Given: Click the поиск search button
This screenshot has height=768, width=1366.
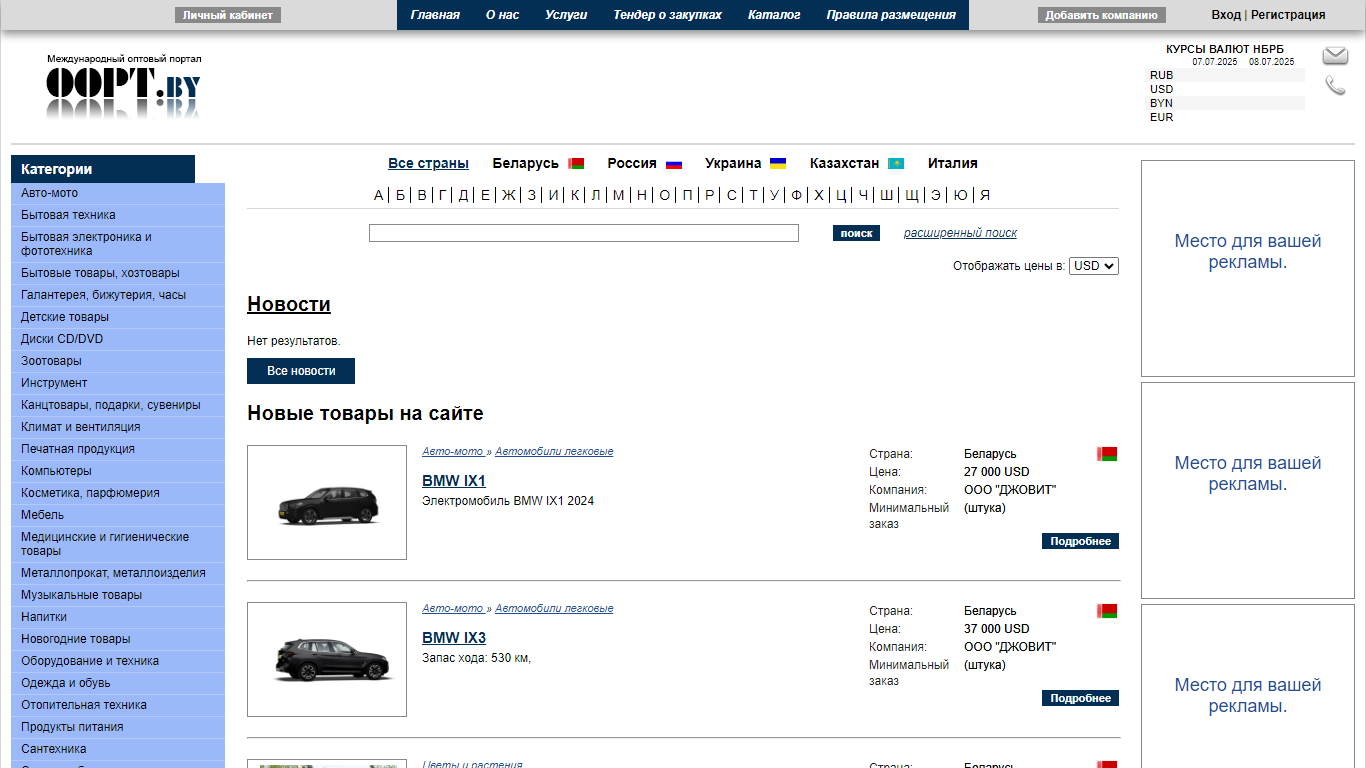Looking at the screenshot, I should click(x=856, y=233).
